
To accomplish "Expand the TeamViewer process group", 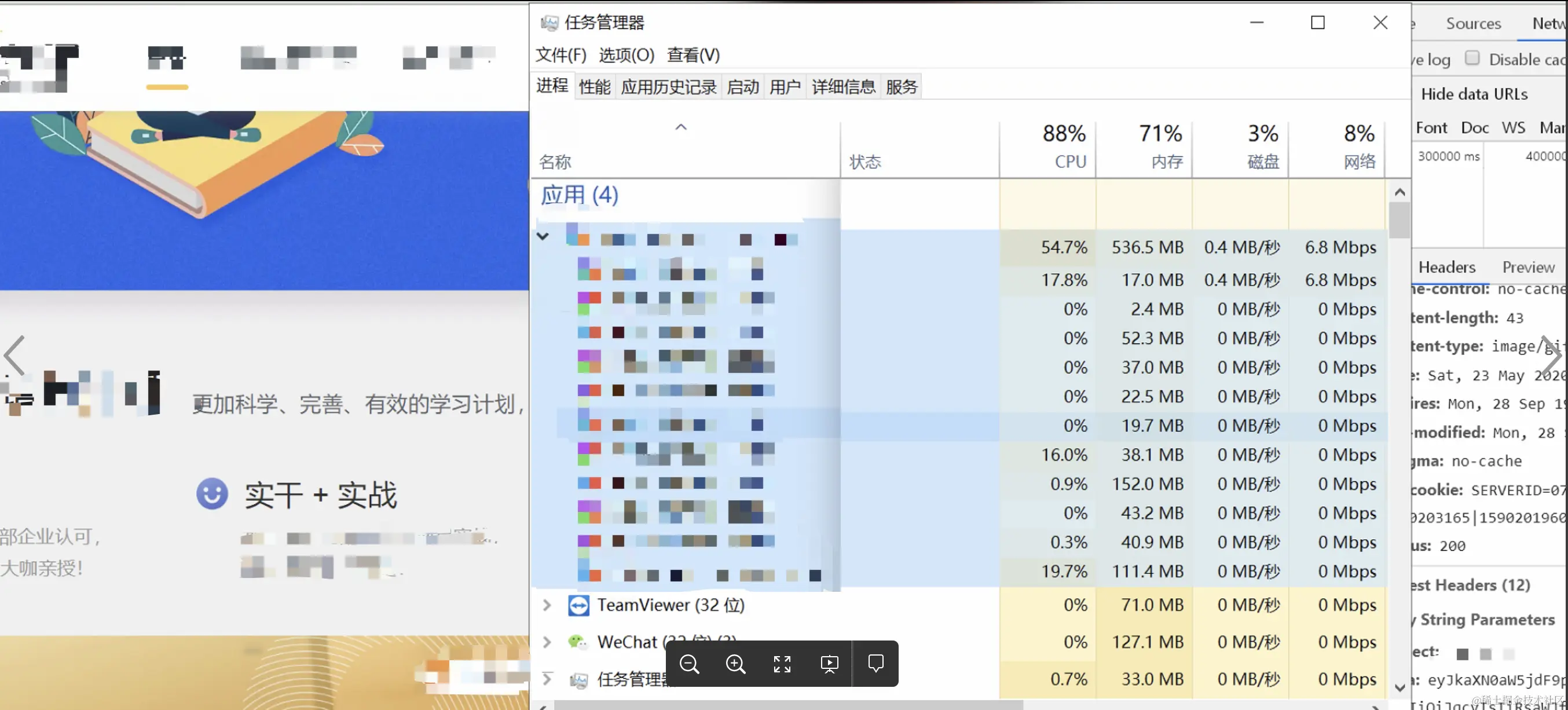I will (x=547, y=605).
